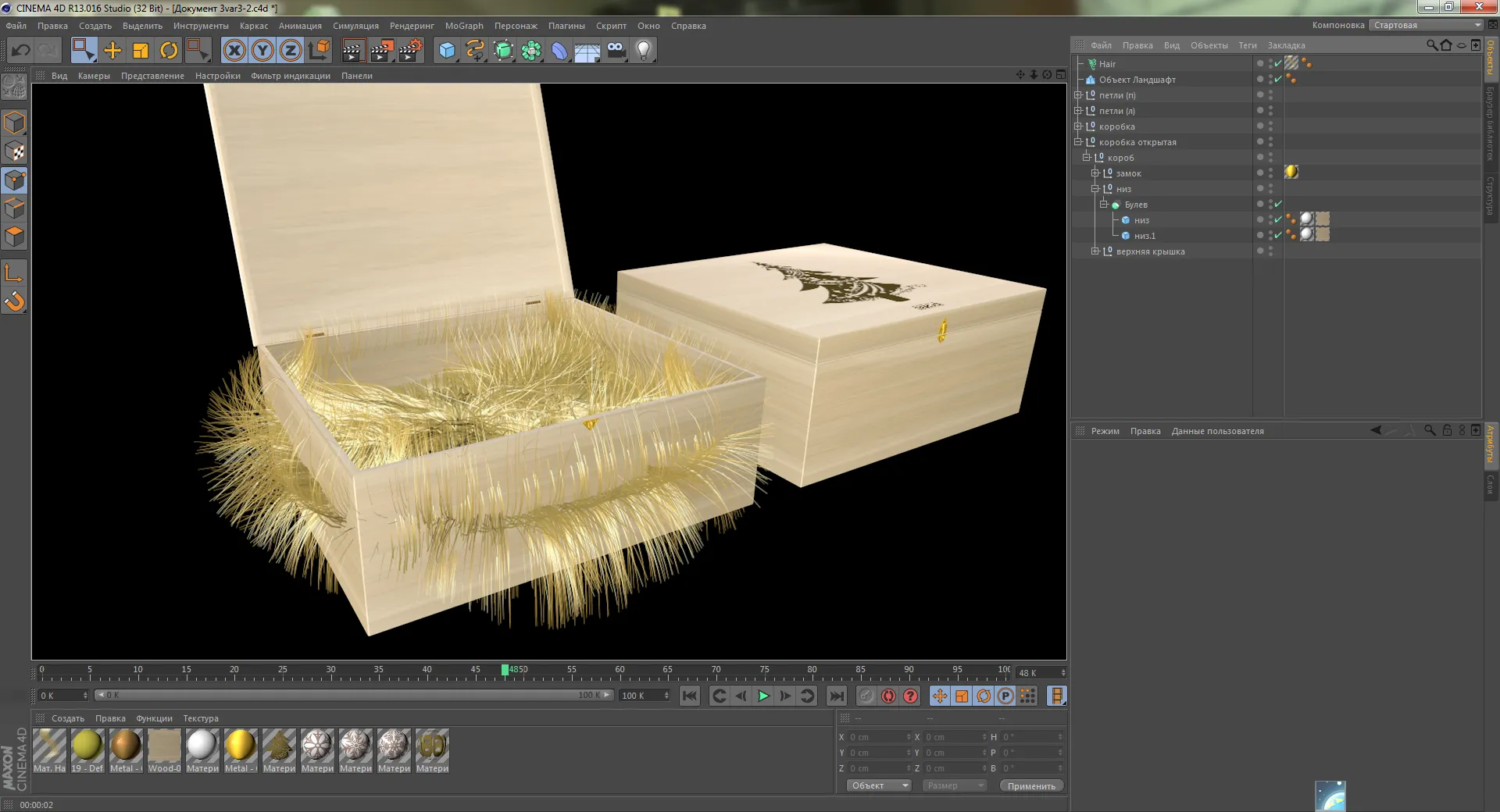Open the MoGraph menu
The width and height of the screenshot is (1500, 812).
click(x=464, y=26)
